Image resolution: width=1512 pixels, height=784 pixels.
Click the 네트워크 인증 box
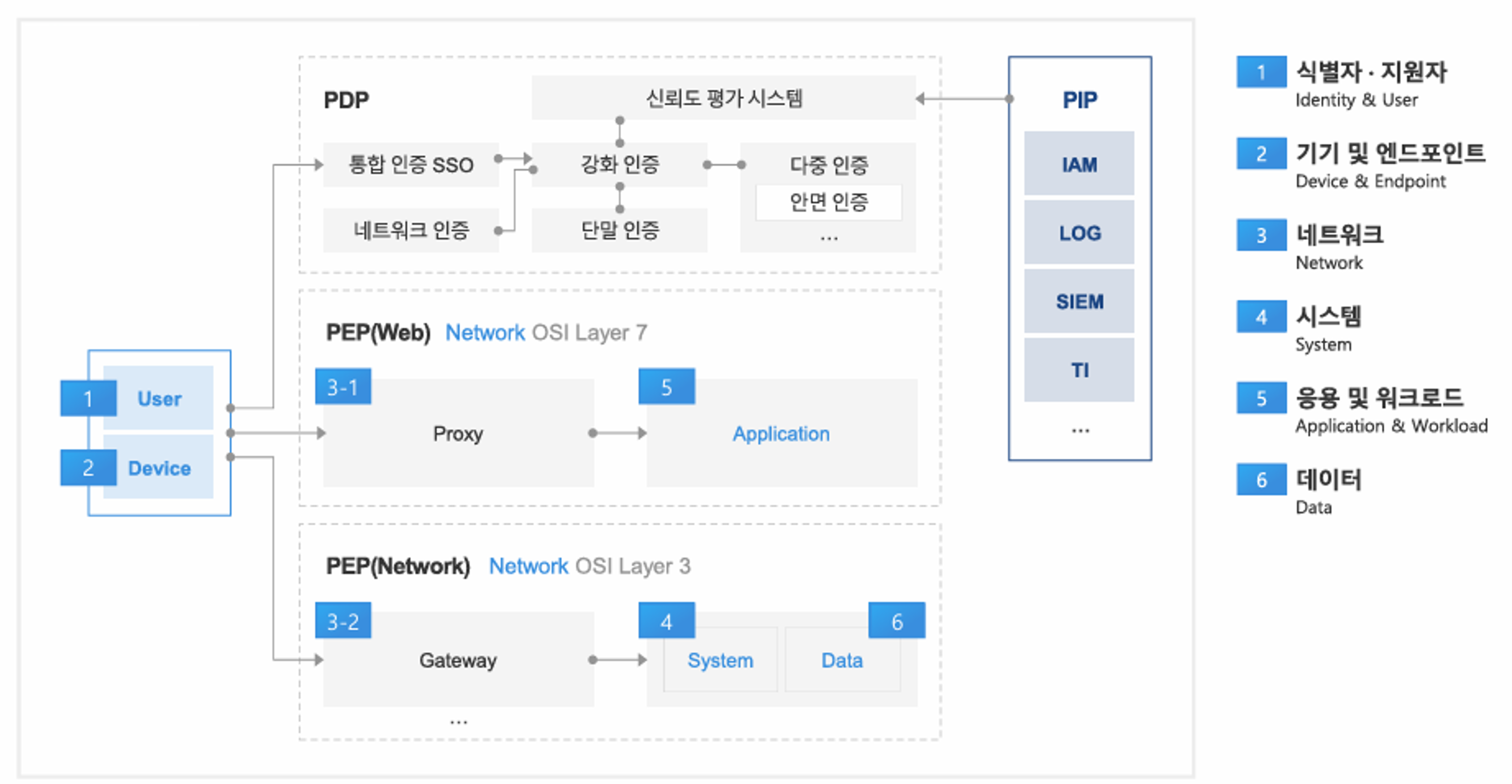point(411,230)
